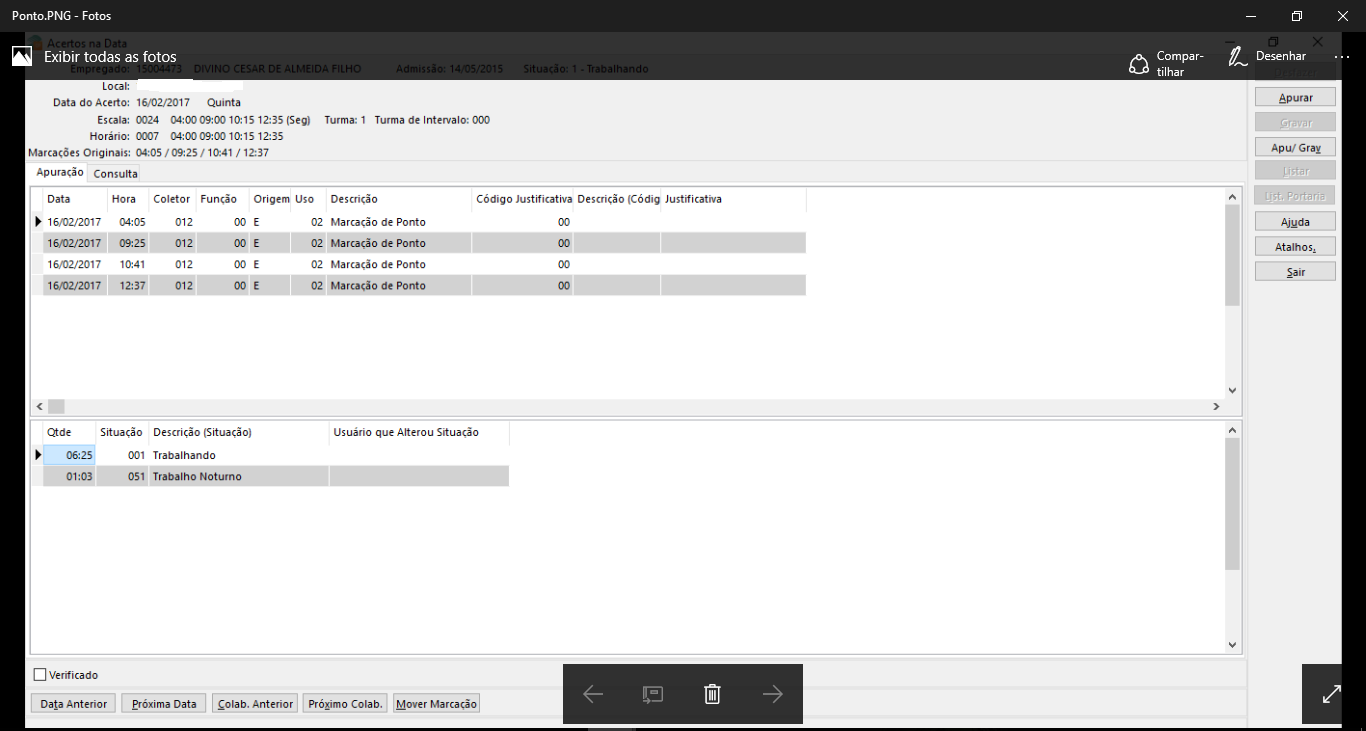This screenshot has height=731, width=1366.
Task: Expand photo to fullscreen with diagonal arrow
Action: (x=1332, y=693)
